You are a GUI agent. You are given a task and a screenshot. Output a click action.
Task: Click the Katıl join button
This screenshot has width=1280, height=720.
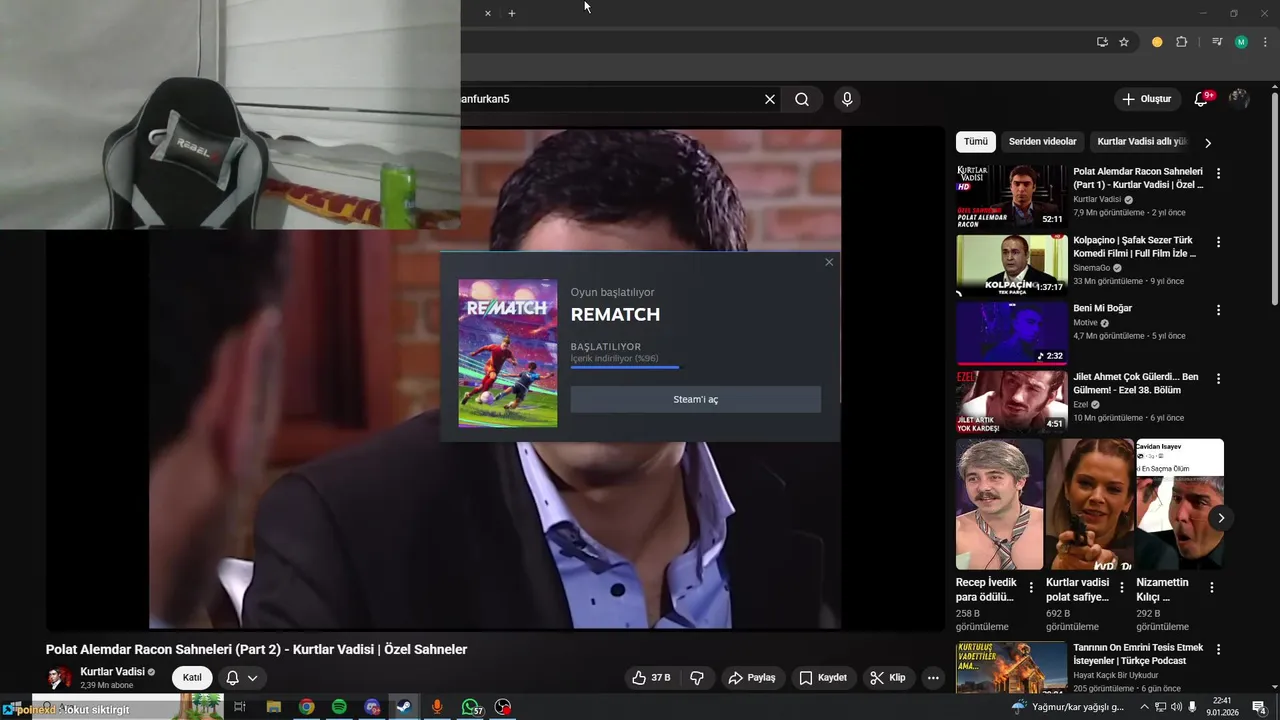point(192,678)
